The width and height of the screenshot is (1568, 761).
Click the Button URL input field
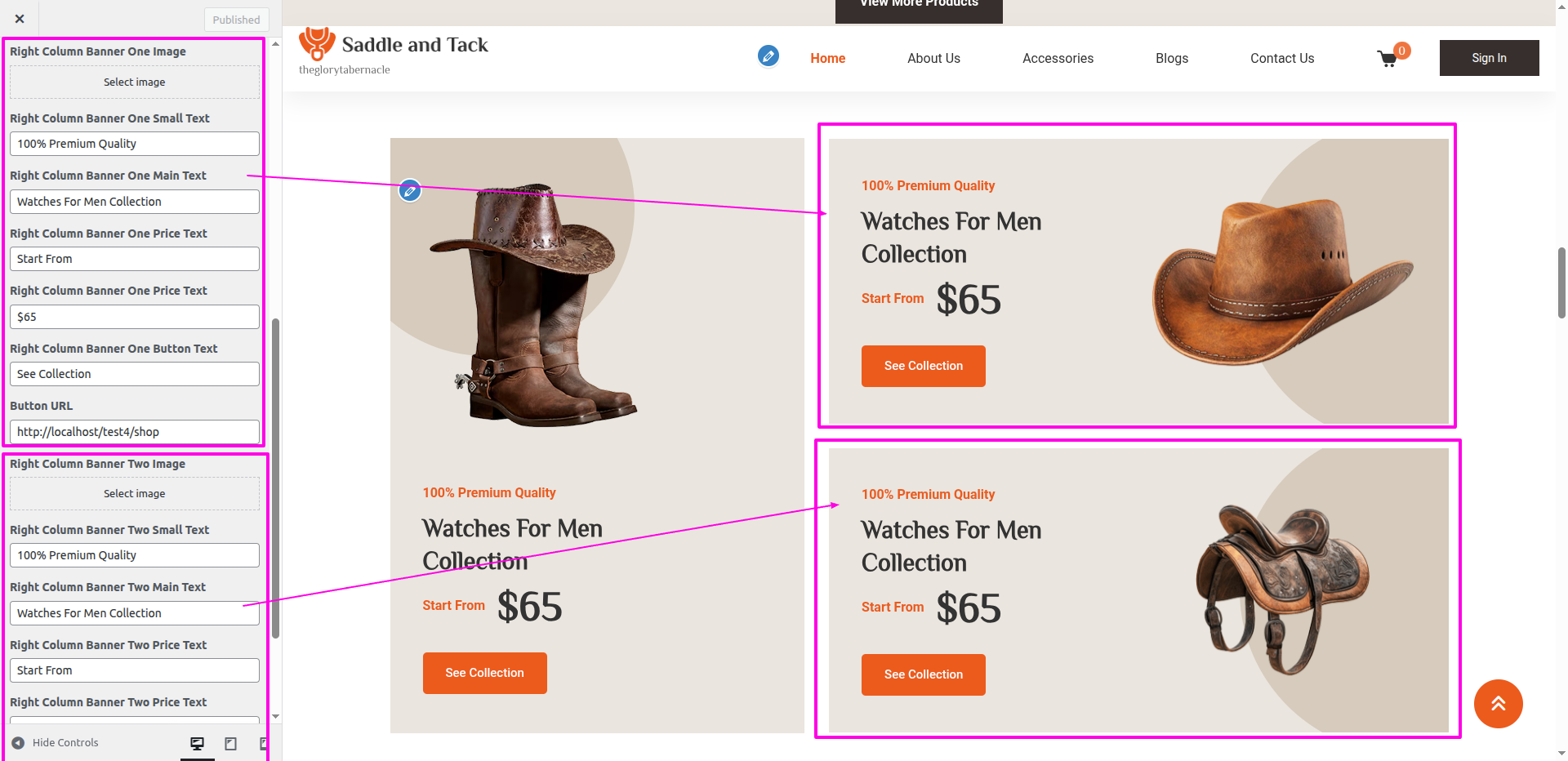(x=135, y=432)
